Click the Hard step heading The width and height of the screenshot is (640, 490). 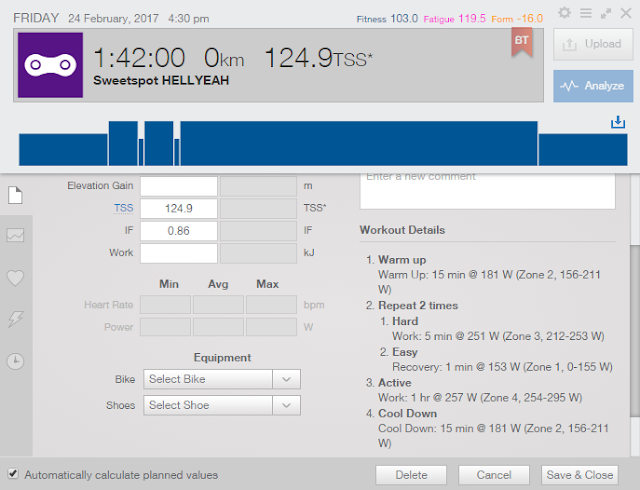pyautogui.click(x=405, y=321)
